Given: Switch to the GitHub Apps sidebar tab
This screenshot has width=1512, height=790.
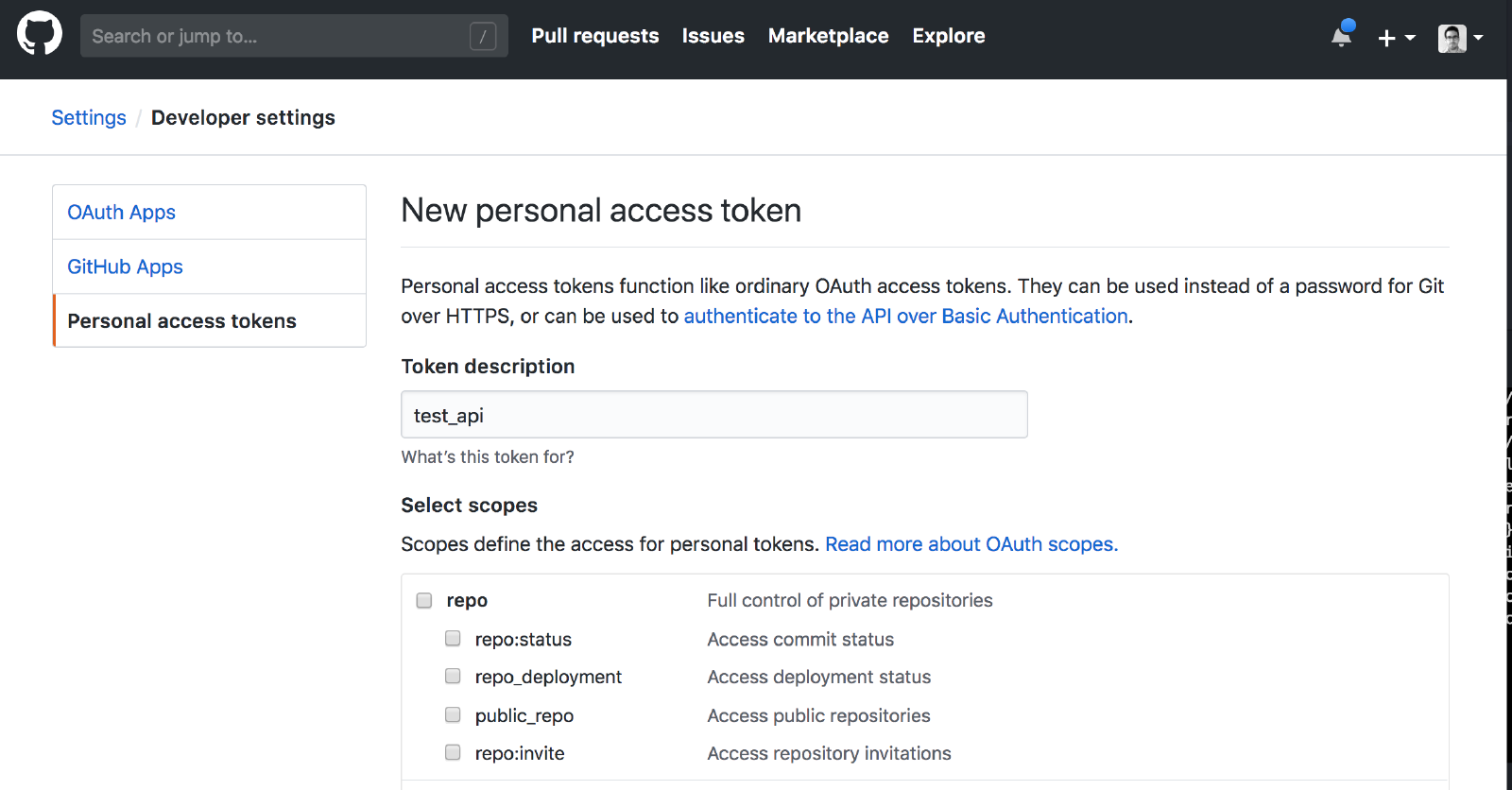Looking at the screenshot, I should pos(126,267).
